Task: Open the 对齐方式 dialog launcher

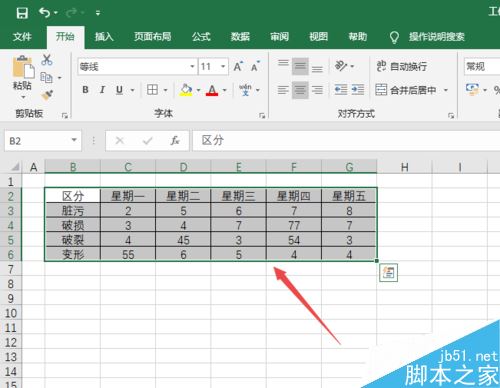Action: click(451, 115)
